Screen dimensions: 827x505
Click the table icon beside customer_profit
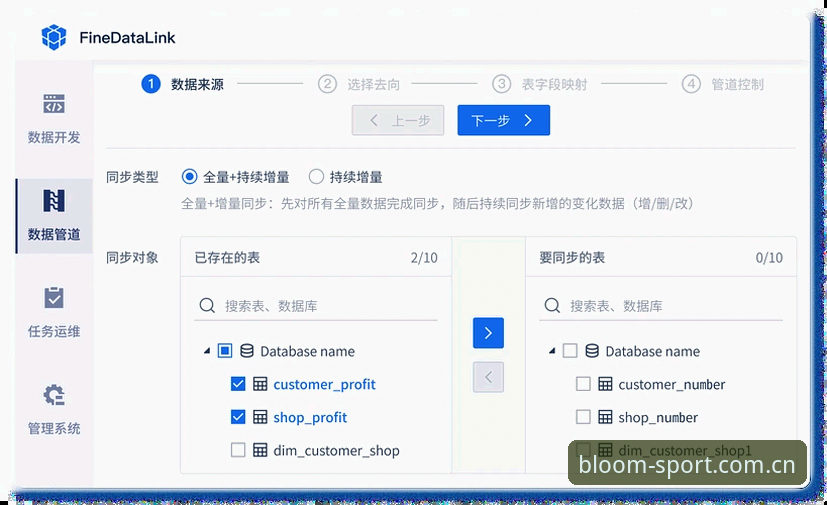click(x=260, y=384)
